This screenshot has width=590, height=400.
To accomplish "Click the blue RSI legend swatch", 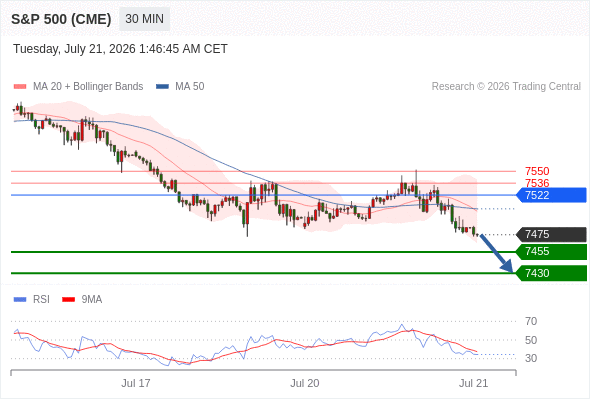I will [20, 300].
